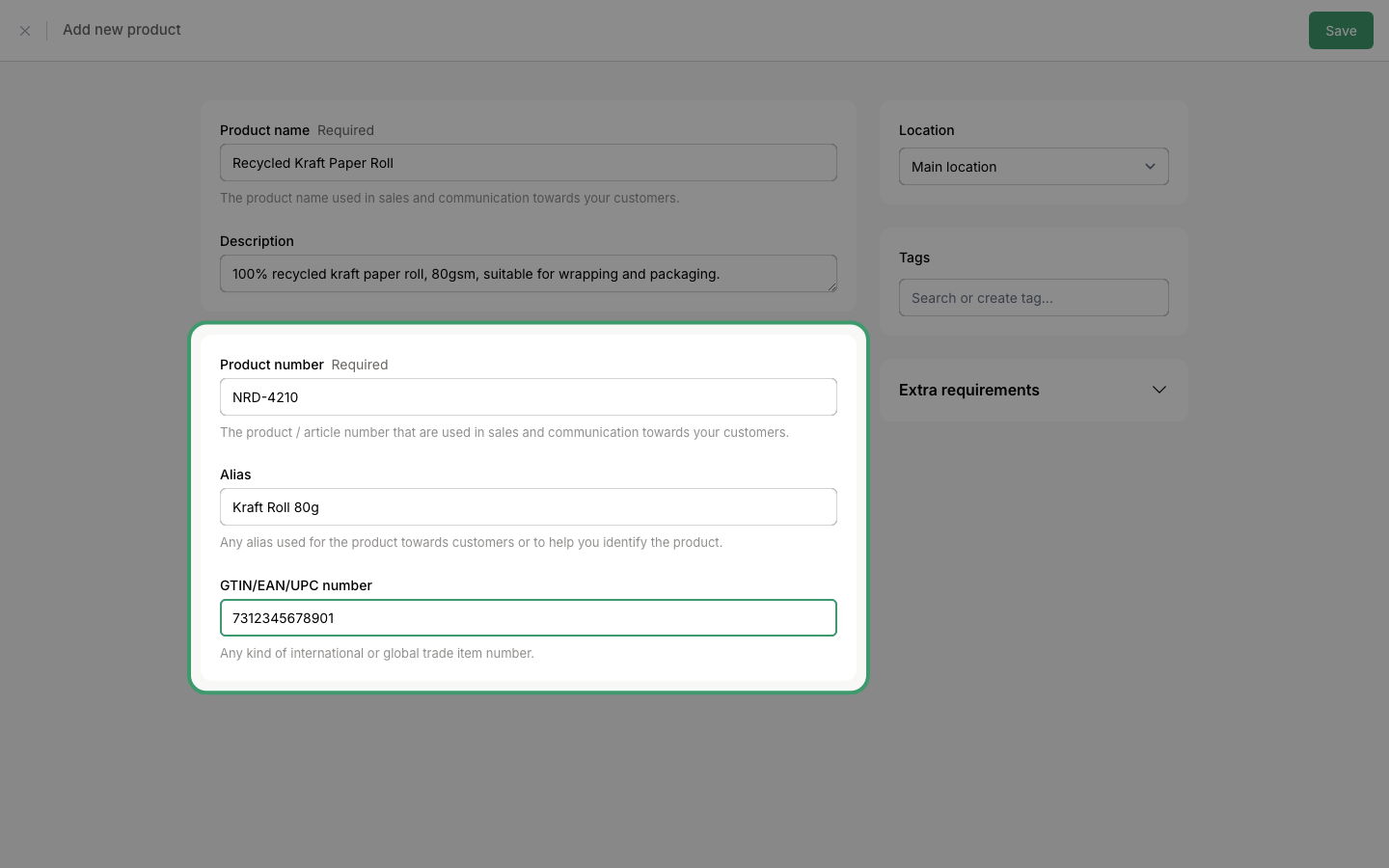1389x868 pixels.
Task: Click the Extra requirements chevron icon
Action: 1159,390
